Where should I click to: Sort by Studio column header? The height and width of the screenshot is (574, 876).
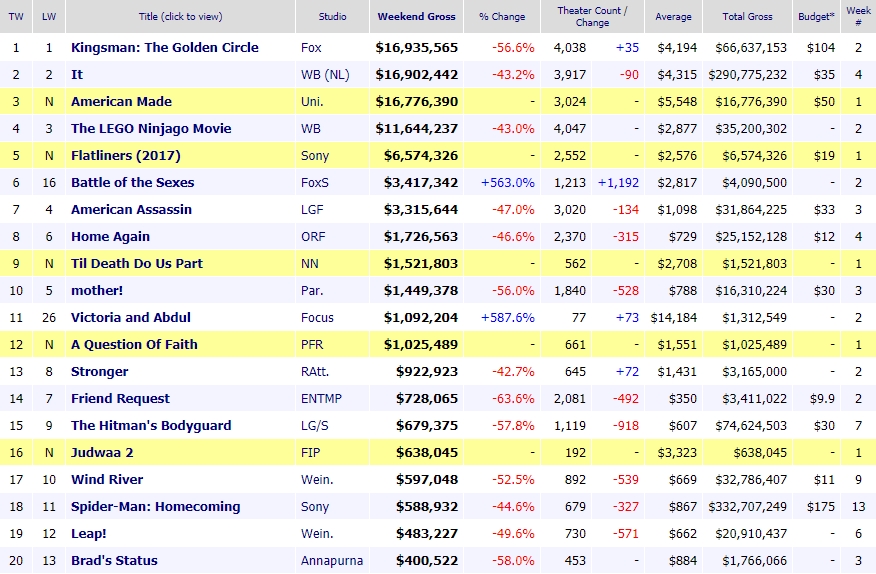[x=332, y=17]
